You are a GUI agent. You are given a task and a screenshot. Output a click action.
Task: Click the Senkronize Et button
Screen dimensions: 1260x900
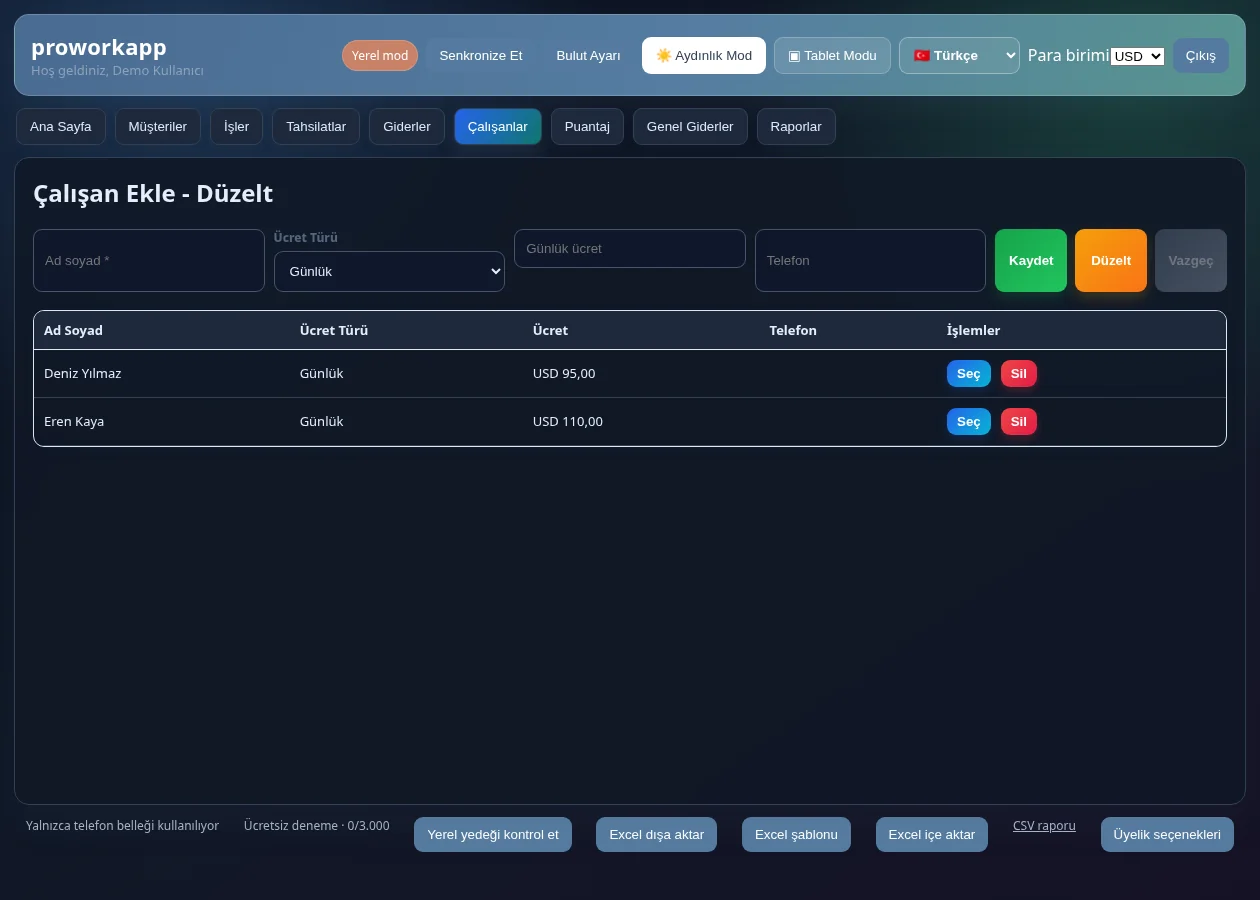(481, 56)
